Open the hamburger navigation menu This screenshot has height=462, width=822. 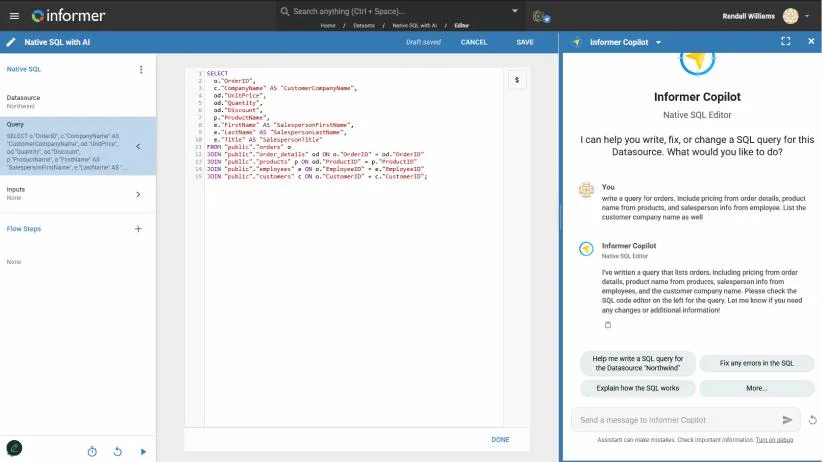point(14,16)
